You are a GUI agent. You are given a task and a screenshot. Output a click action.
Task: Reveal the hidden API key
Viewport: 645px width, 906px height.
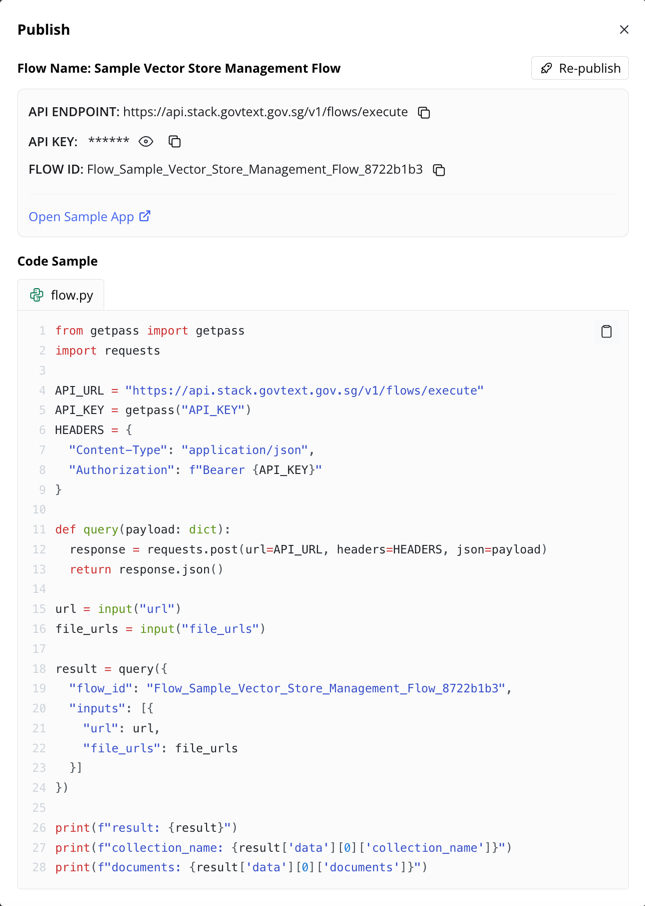point(146,142)
